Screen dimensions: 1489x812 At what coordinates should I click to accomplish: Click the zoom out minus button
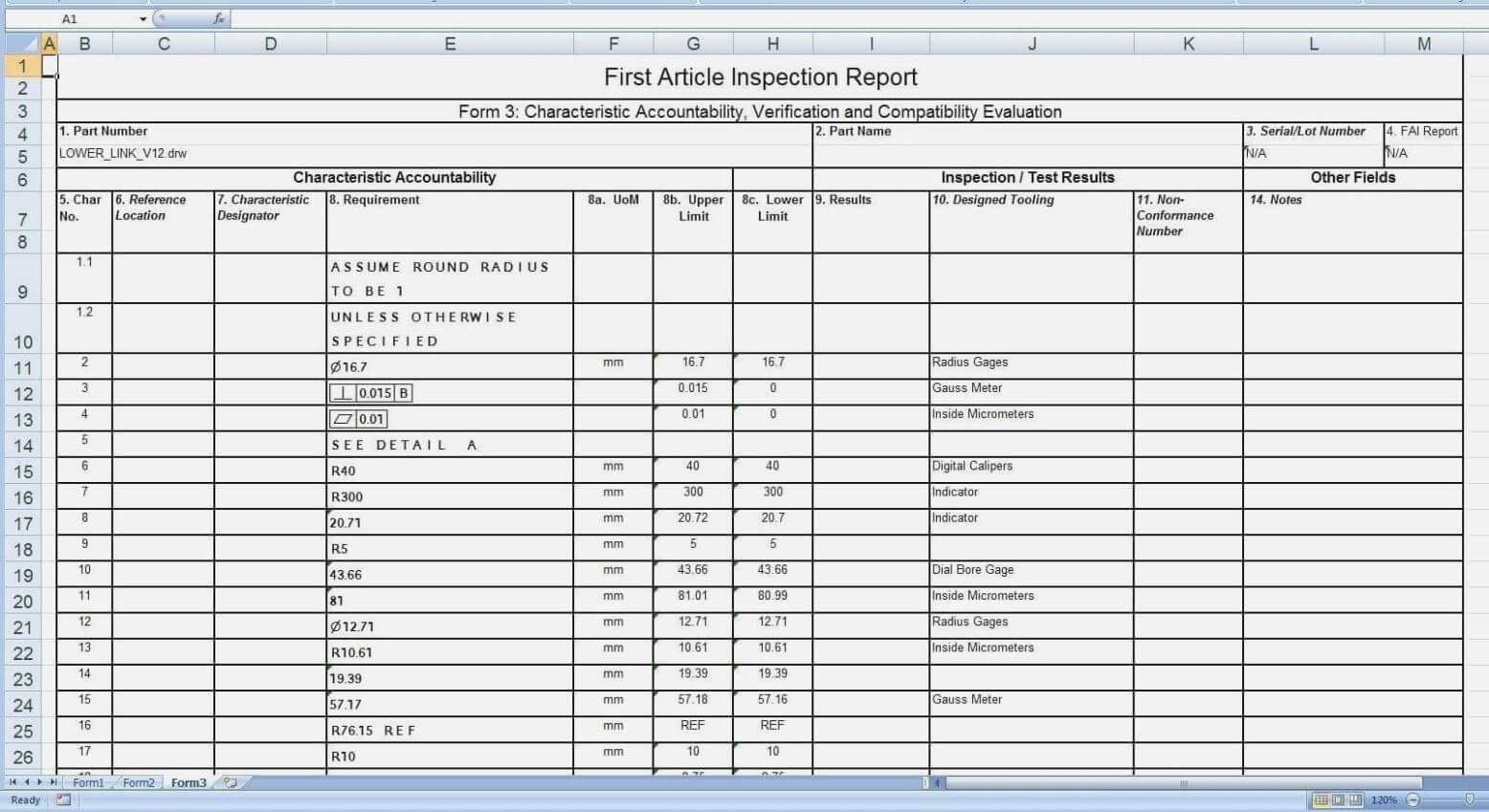pos(1412,800)
